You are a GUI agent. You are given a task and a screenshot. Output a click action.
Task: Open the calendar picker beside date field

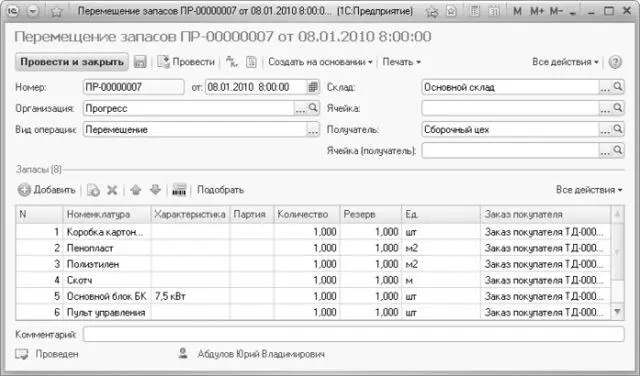click(x=313, y=87)
